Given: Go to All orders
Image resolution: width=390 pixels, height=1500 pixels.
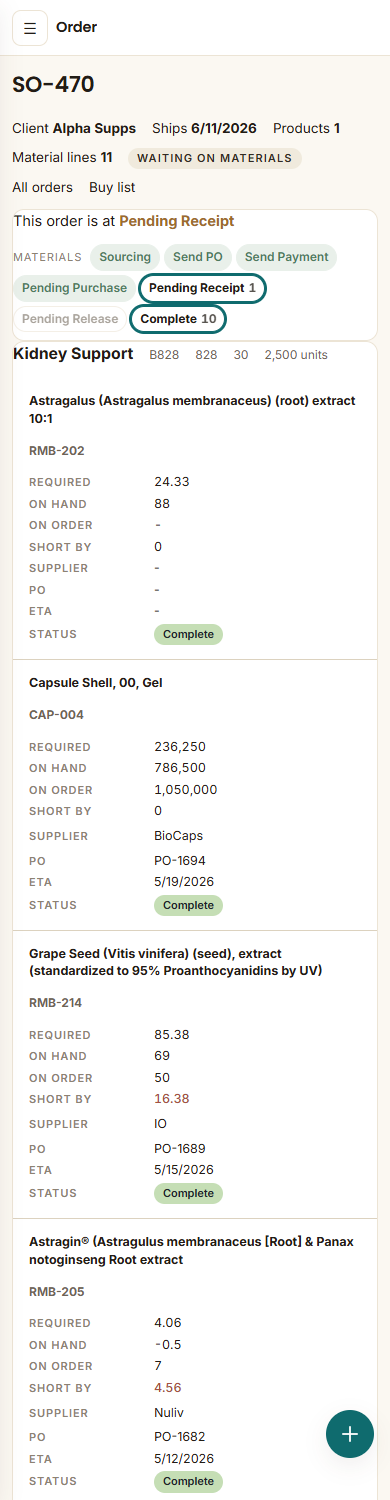Looking at the screenshot, I should coord(42,187).
